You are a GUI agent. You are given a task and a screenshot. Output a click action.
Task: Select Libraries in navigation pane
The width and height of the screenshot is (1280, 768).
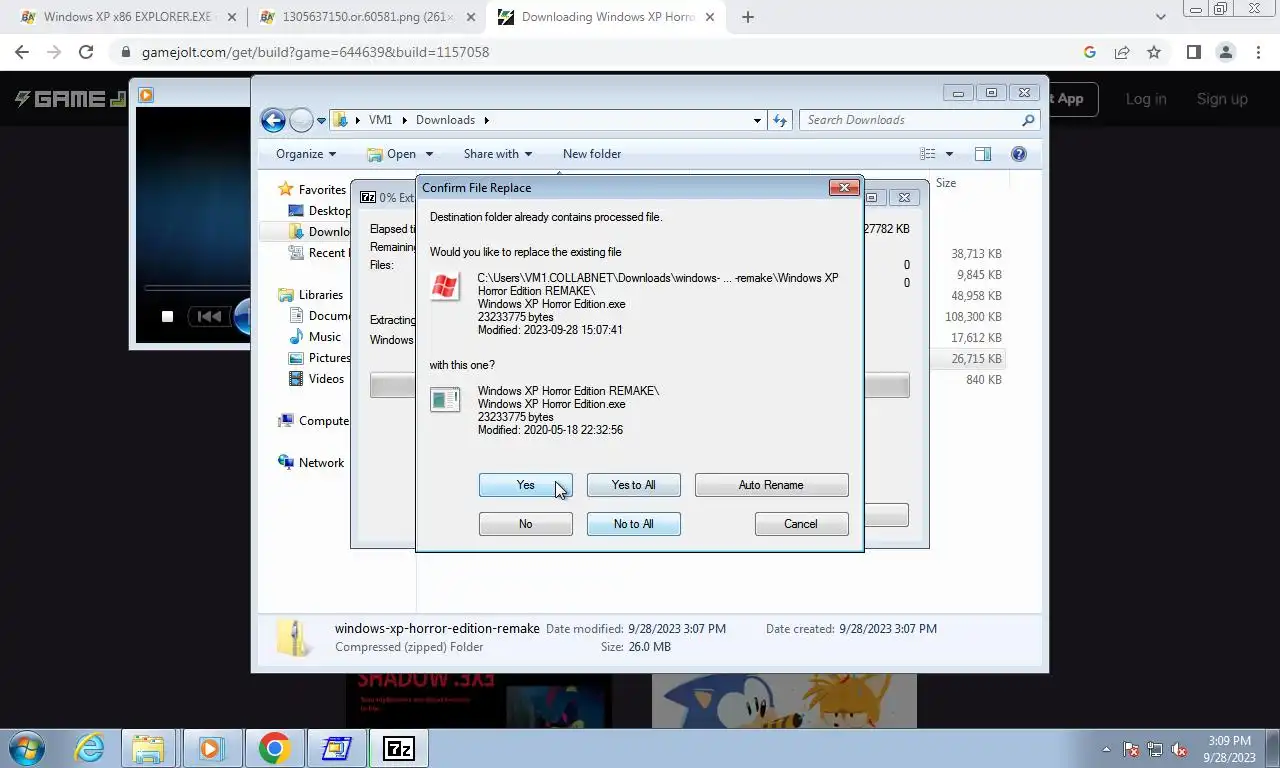point(320,295)
